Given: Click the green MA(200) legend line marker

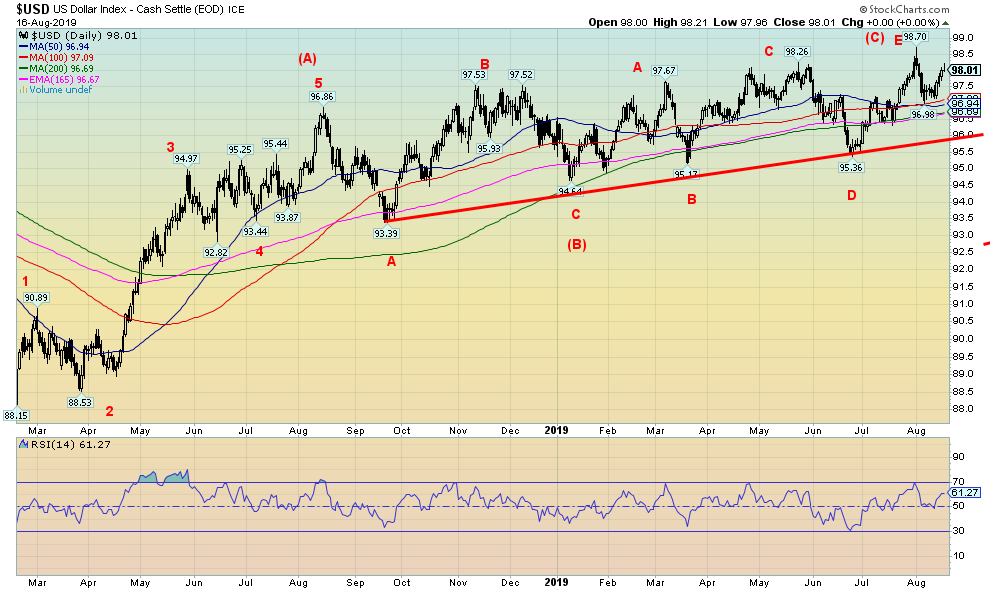Looking at the screenshot, I should tap(22, 68).
